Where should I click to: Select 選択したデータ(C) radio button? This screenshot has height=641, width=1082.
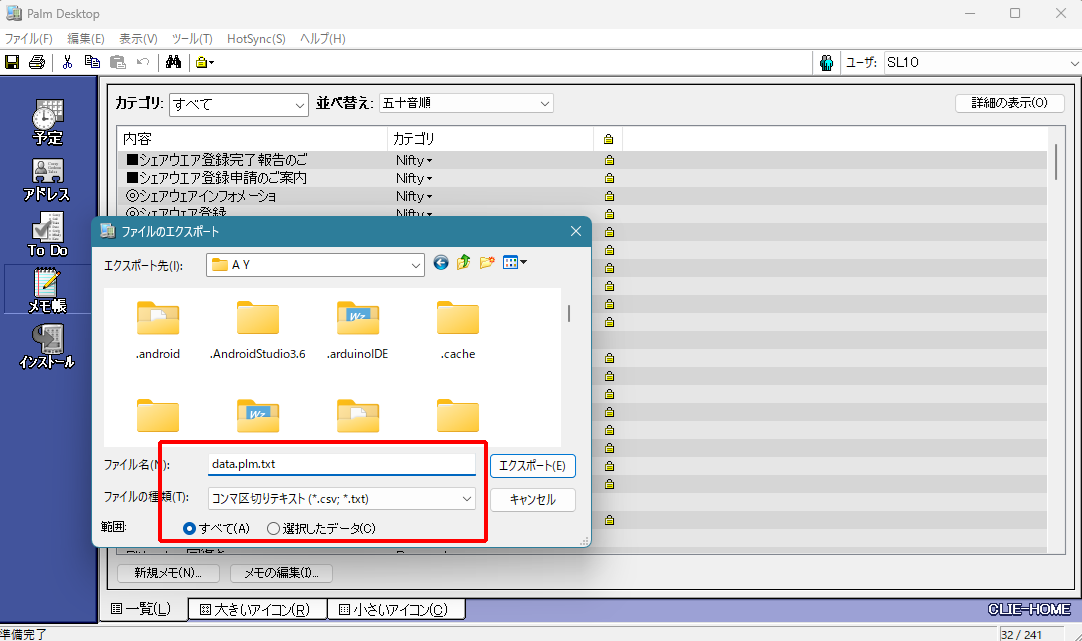click(273, 529)
